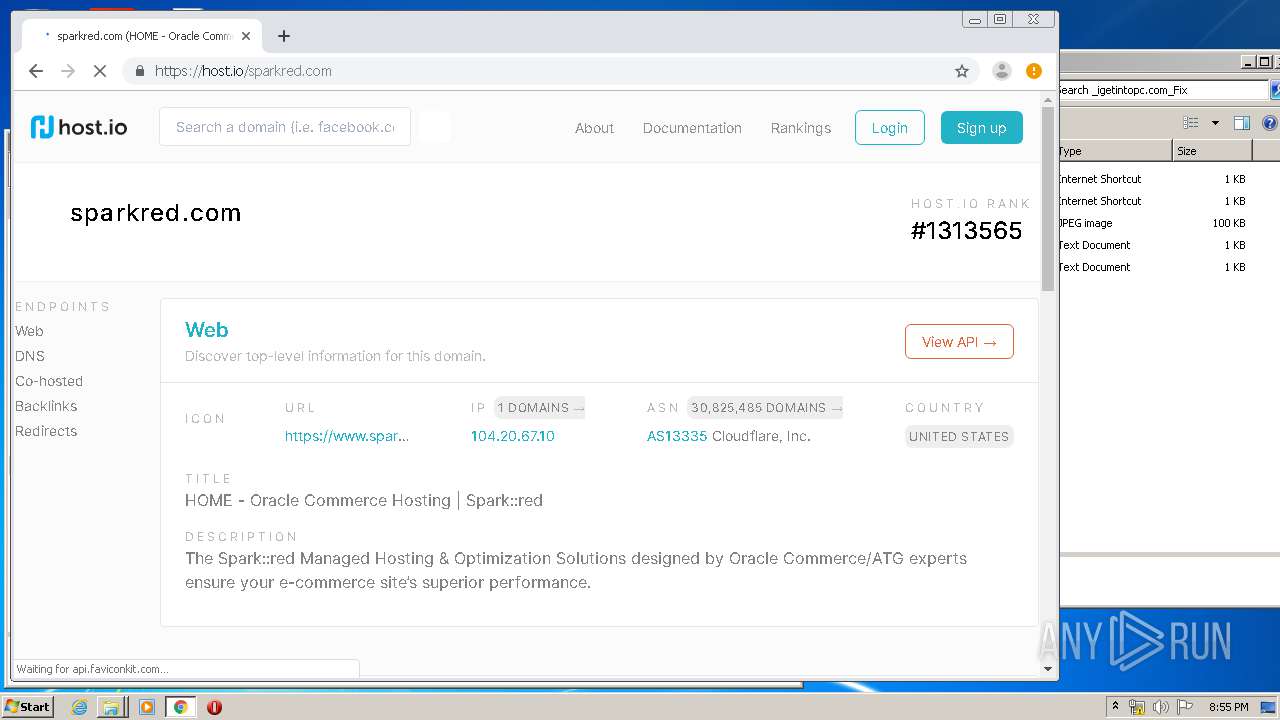Bookmark this page with the star icon
Screen dimensions: 1280x720
click(x=962, y=71)
